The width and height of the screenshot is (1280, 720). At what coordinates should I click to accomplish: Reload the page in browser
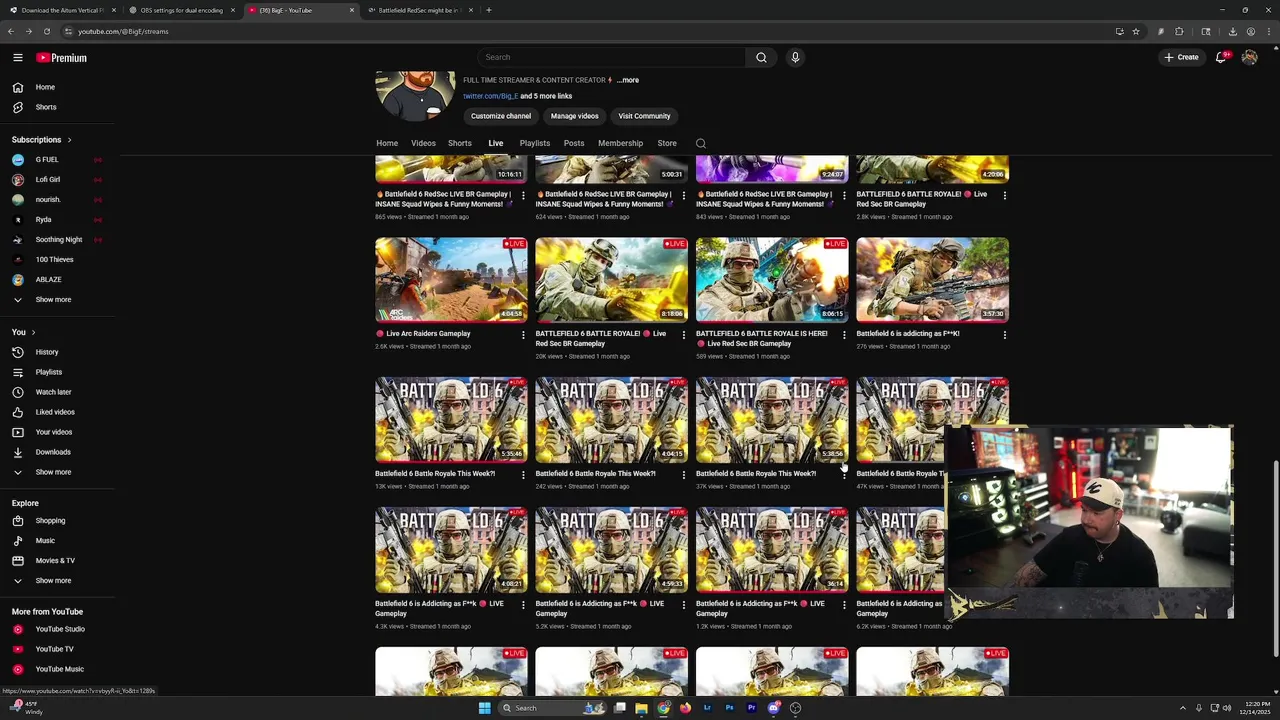point(46,31)
